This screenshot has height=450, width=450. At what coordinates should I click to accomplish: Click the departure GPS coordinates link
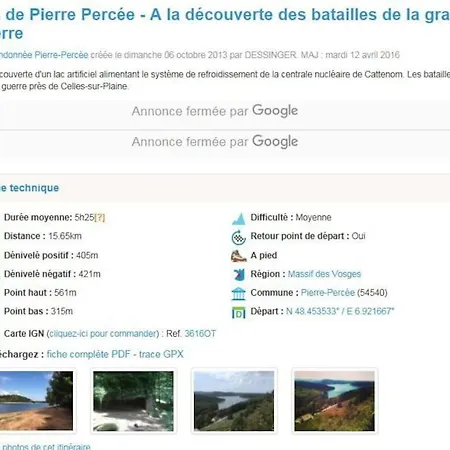[340, 311]
